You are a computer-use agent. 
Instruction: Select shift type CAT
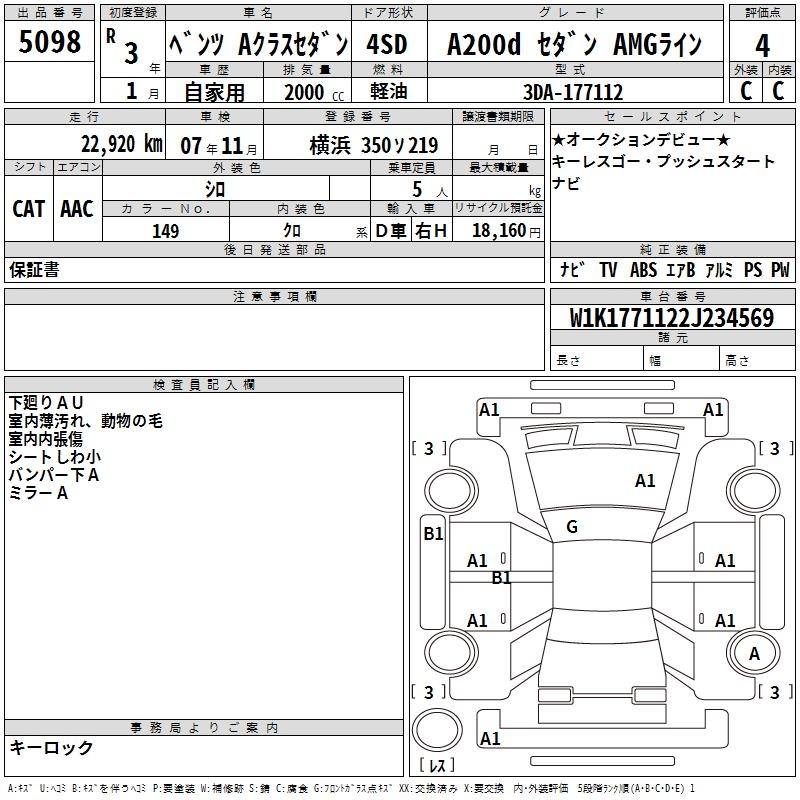tap(29, 209)
